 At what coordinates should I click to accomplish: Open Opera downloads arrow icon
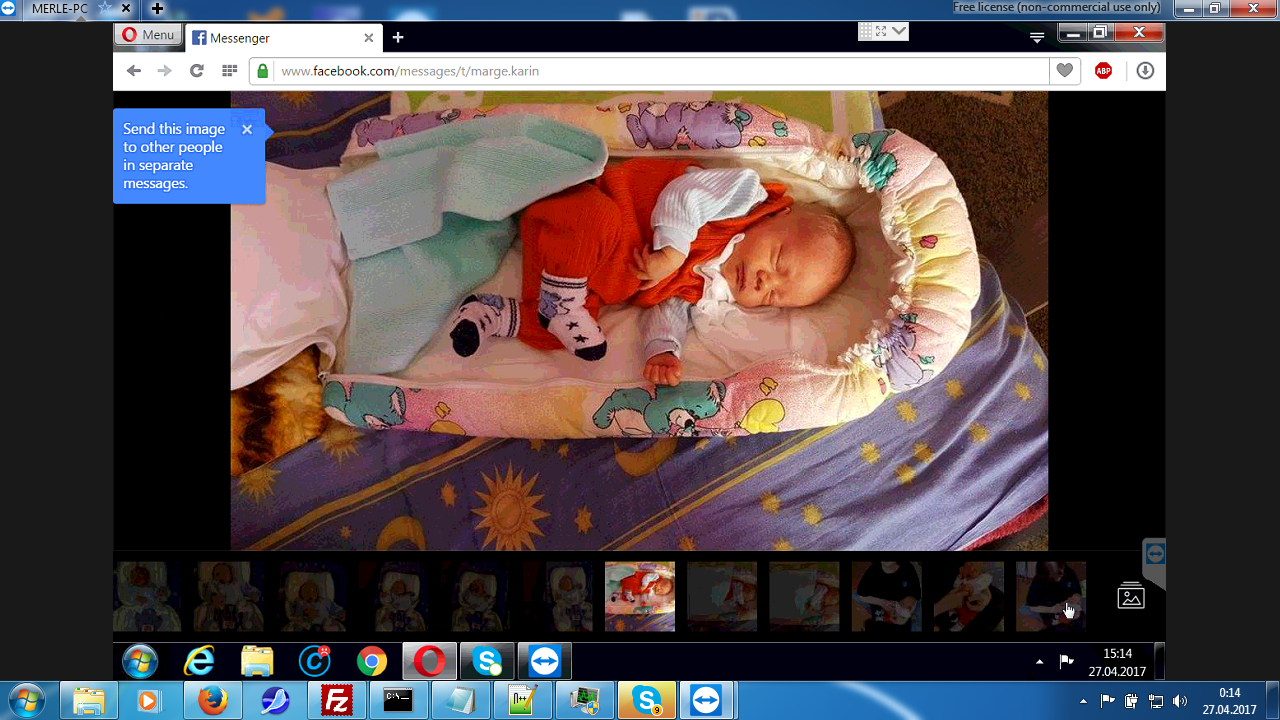(x=1145, y=71)
